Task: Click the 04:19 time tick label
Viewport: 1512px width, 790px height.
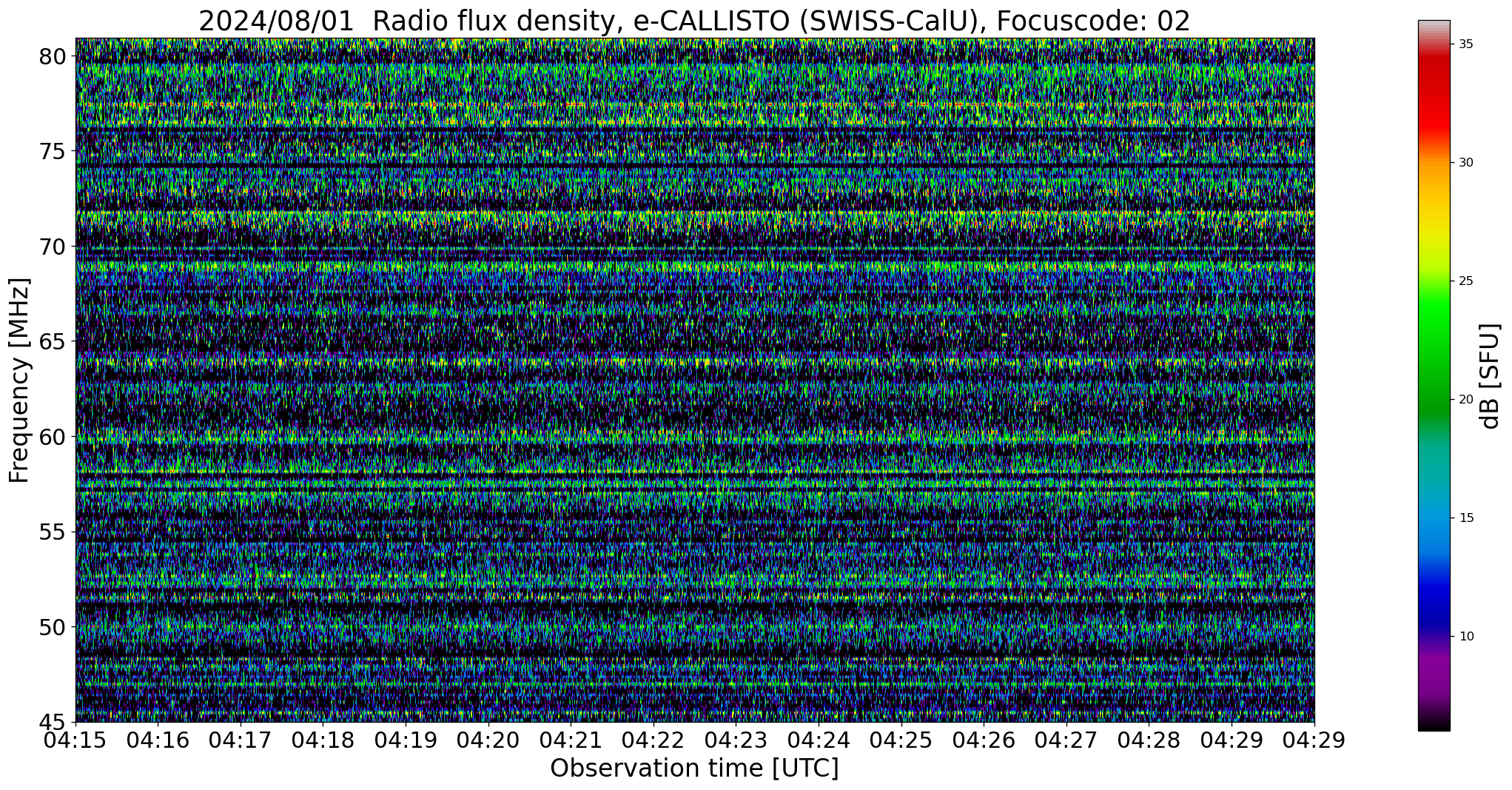Action: (406, 740)
